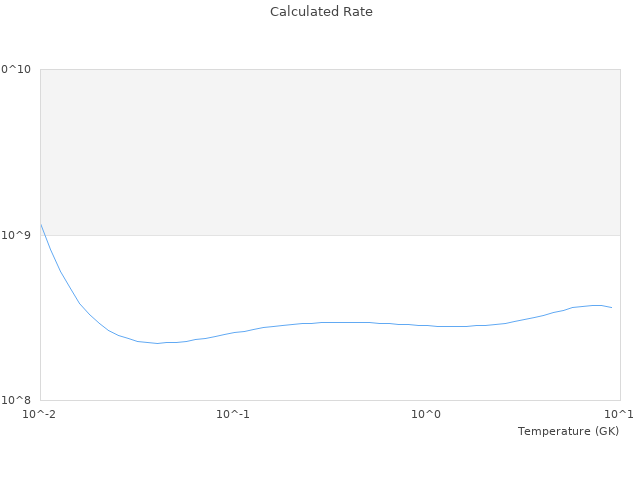Click the 10^9 horizontal gridline at shaded edge
Image resolution: width=640 pixels, height=480 pixels.
click(330, 235)
